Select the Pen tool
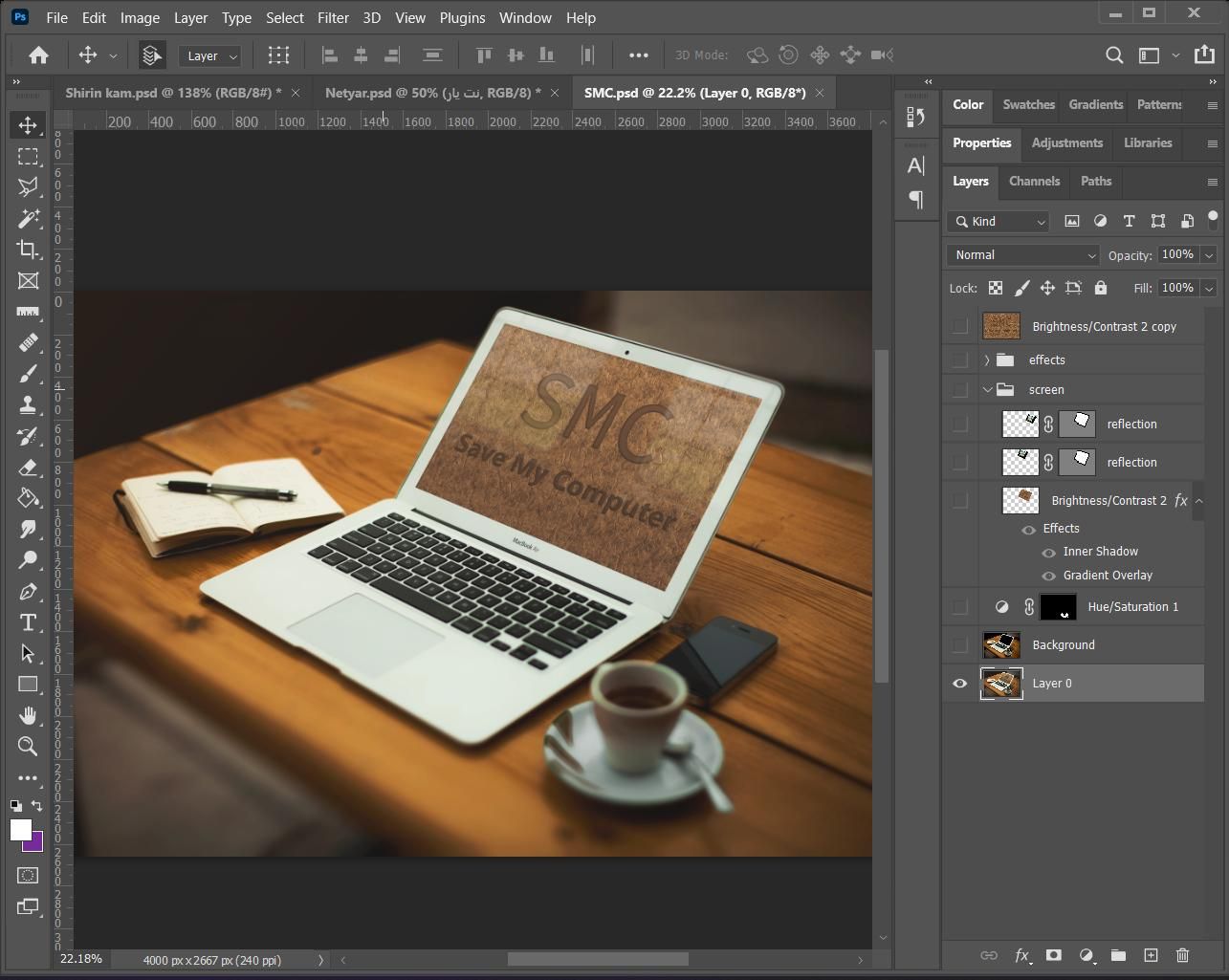 [x=28, y=592]
